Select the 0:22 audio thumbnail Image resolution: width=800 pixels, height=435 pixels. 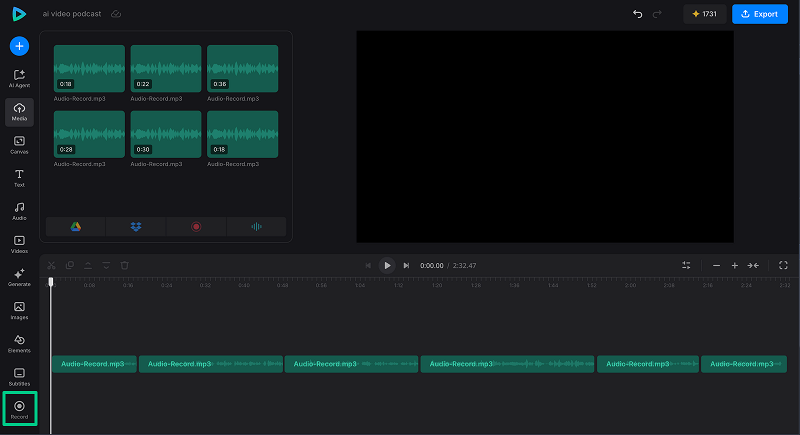pyautogui.click(x=166, y=68)
